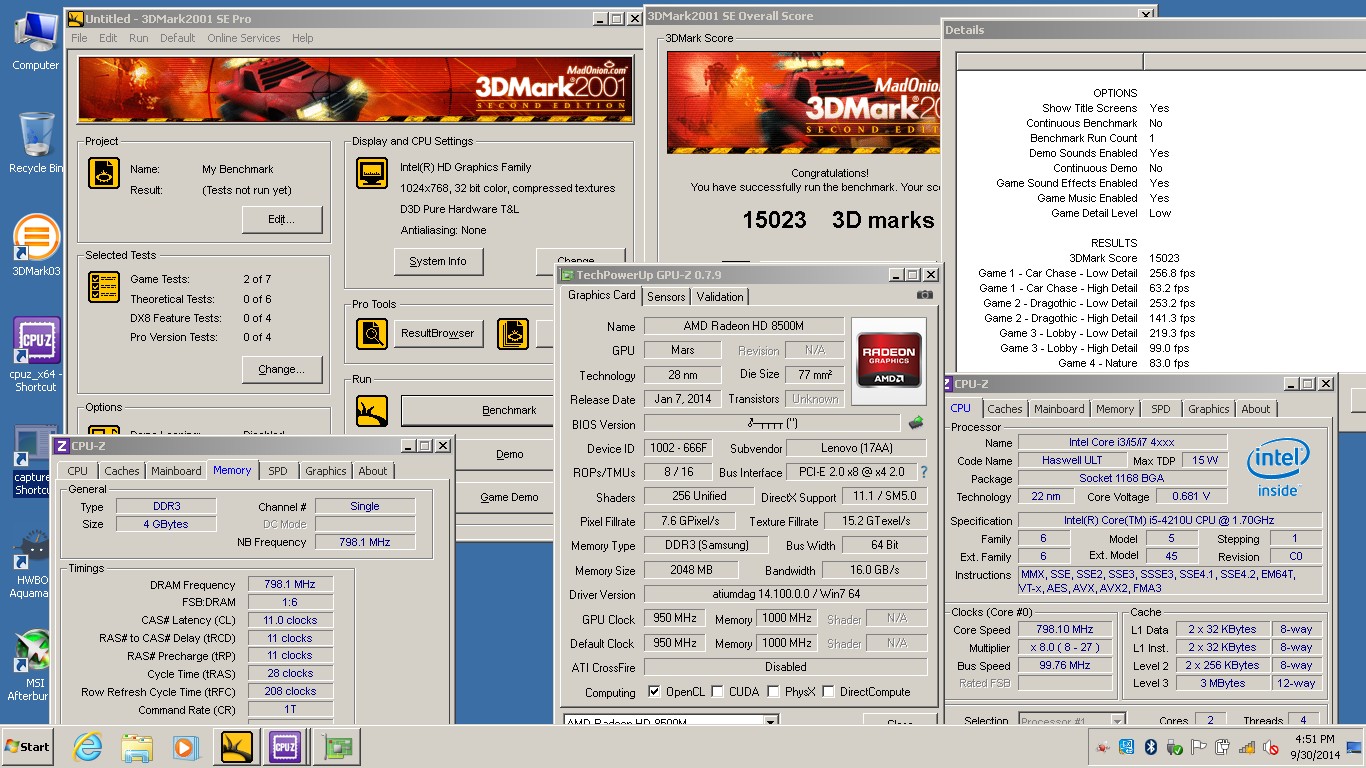Screen dimensions: 1366x768
Task: Click the Project icon in 3DMark2001
Action: pyautogui.click(x=104, y=173)
